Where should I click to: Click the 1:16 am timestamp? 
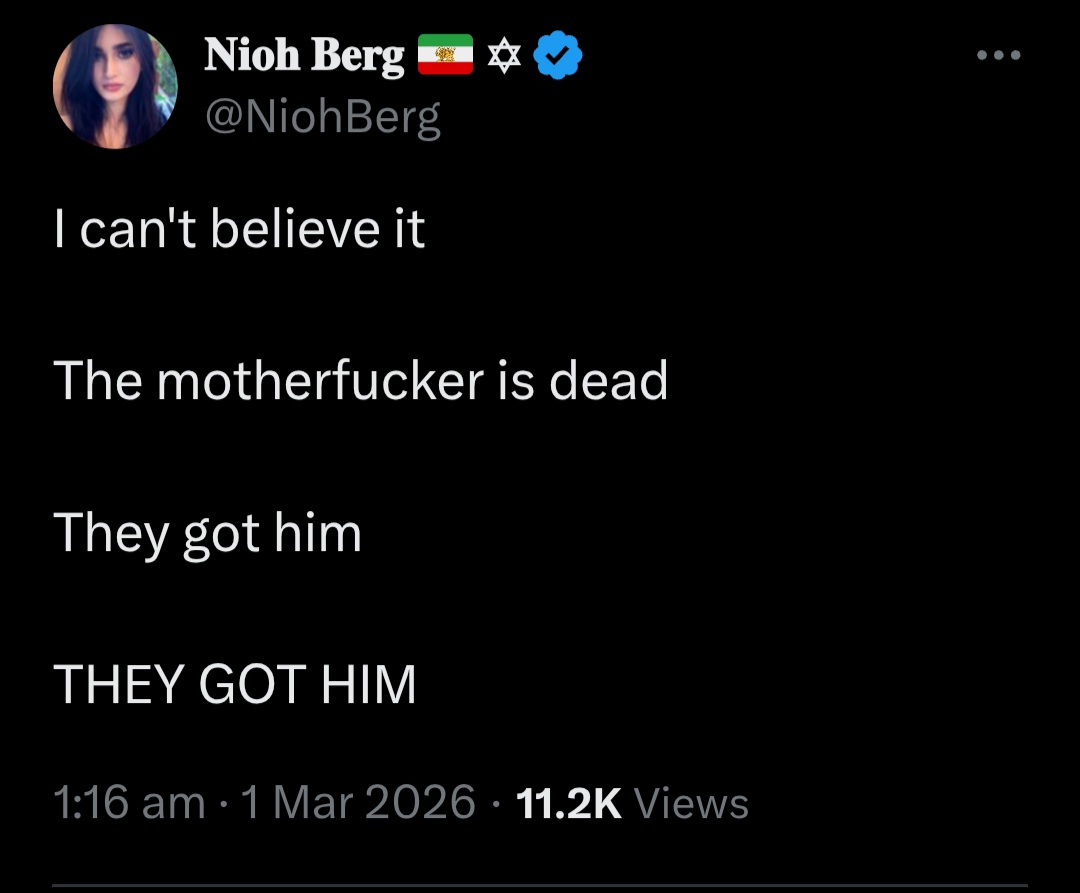128,803
